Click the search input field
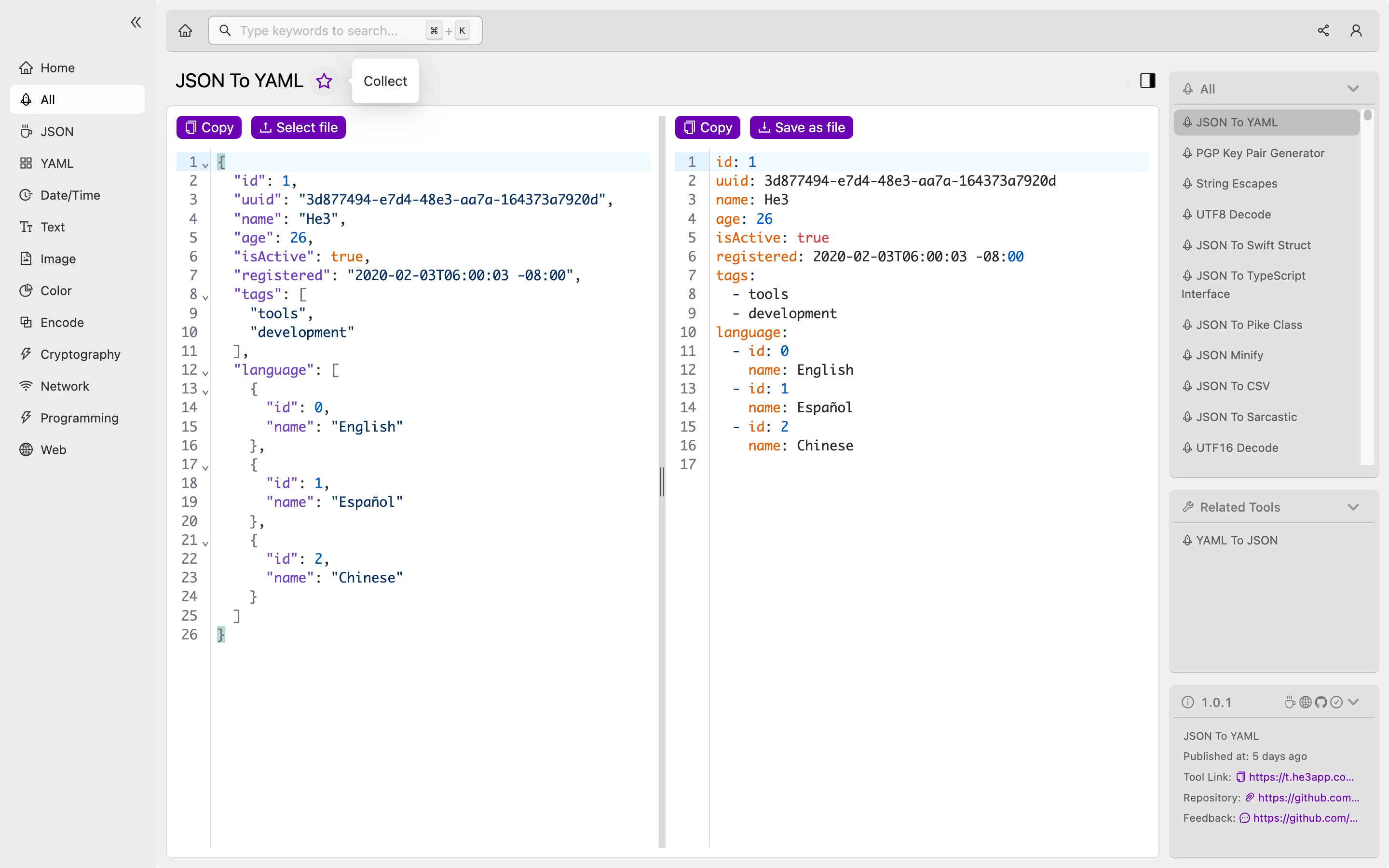1389x868 pixels. click(x=343, y=30)
